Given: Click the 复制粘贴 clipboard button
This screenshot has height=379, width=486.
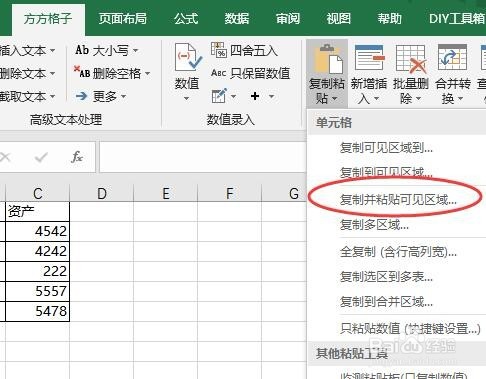Looking at the screenshot, I should [327, 74].
